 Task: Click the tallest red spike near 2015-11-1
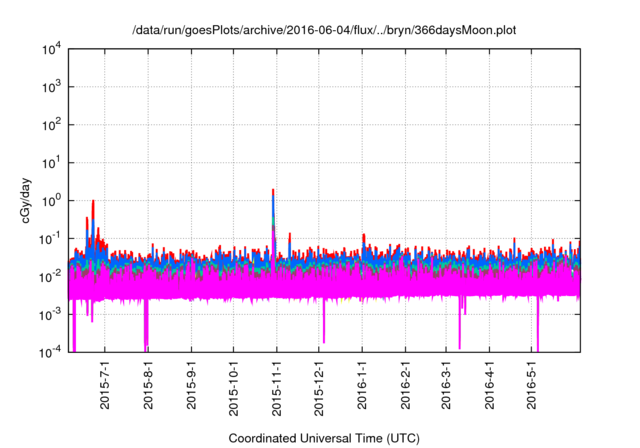[x=273, y=192]
